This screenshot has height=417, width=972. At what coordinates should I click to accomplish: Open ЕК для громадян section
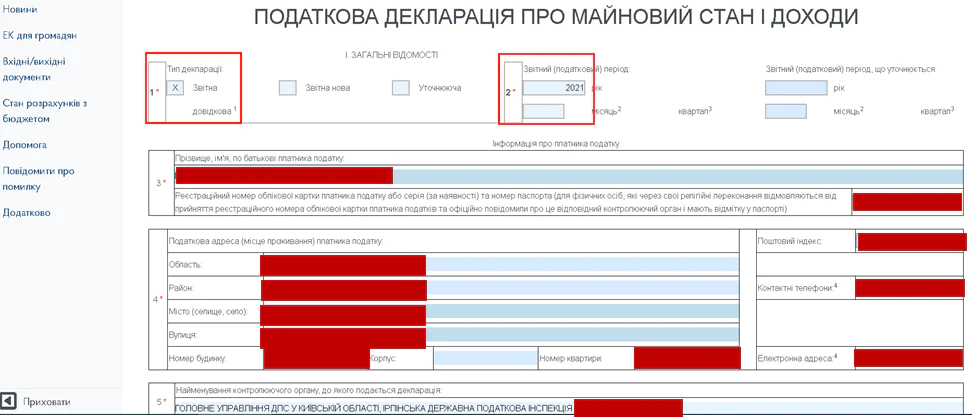[x=40, y=35]
